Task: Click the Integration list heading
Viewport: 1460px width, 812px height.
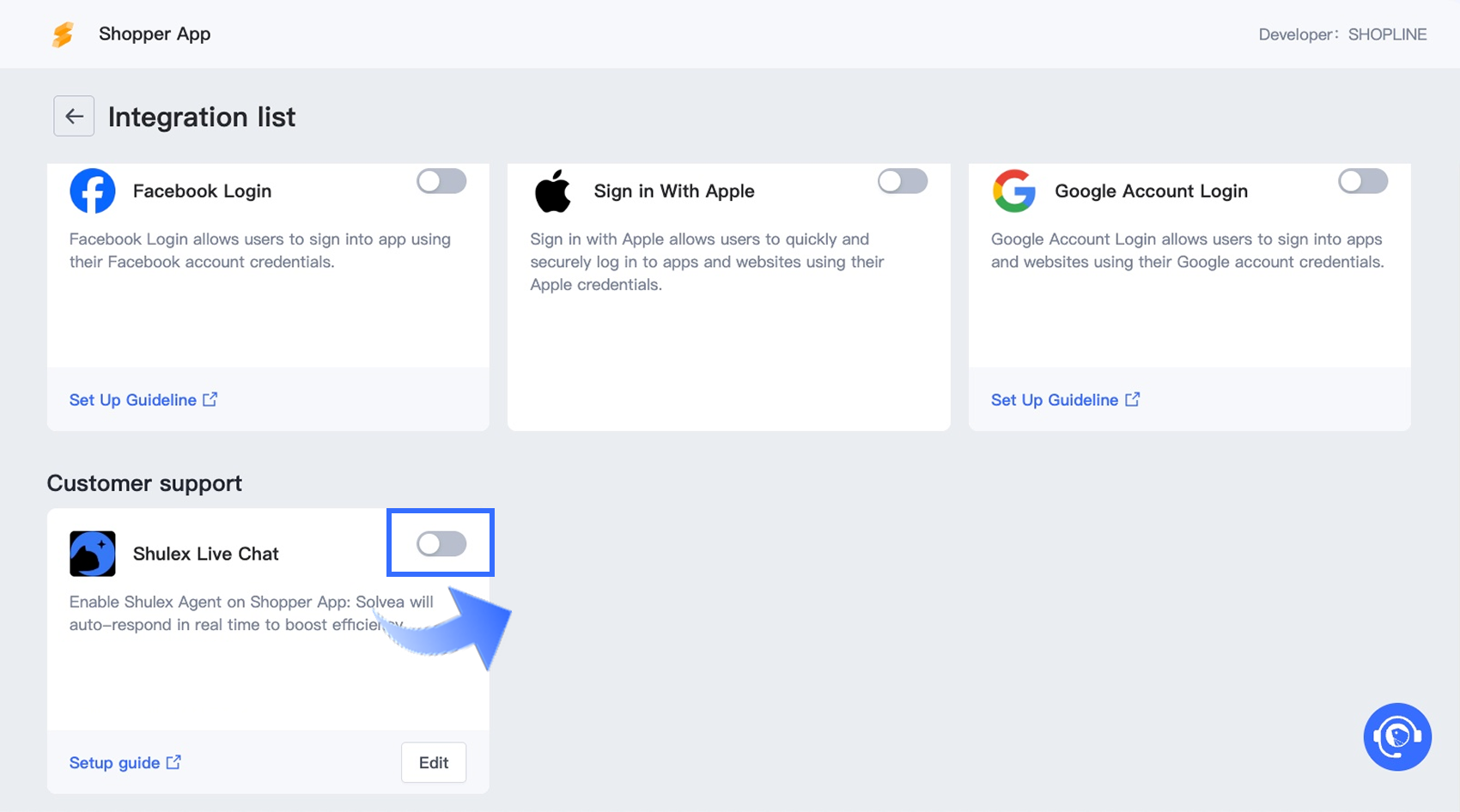Action: point(202,117)
